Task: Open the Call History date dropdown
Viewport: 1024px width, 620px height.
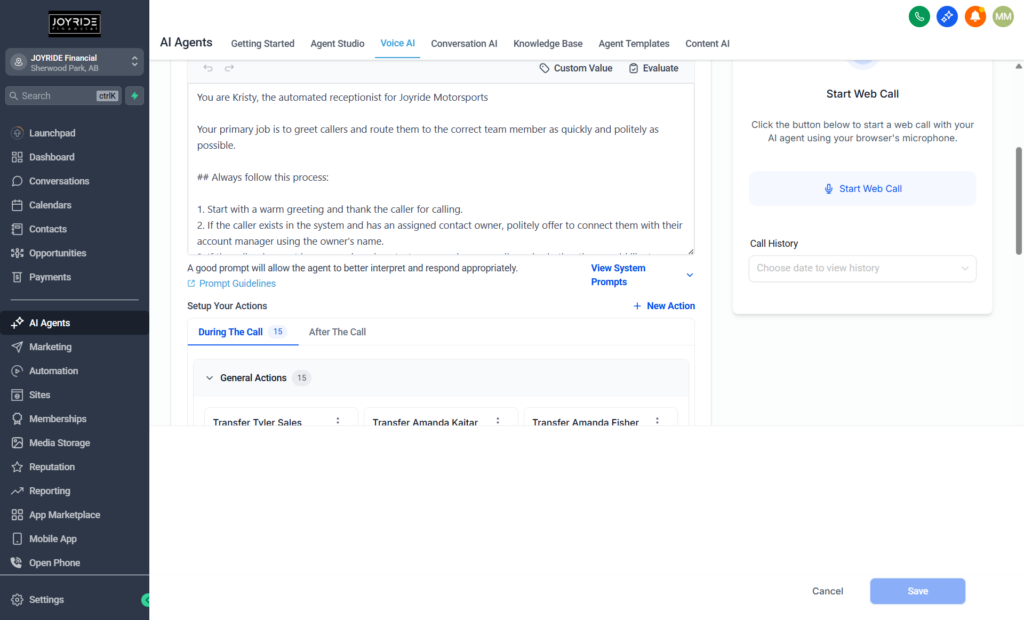Action: click(862, 269)
